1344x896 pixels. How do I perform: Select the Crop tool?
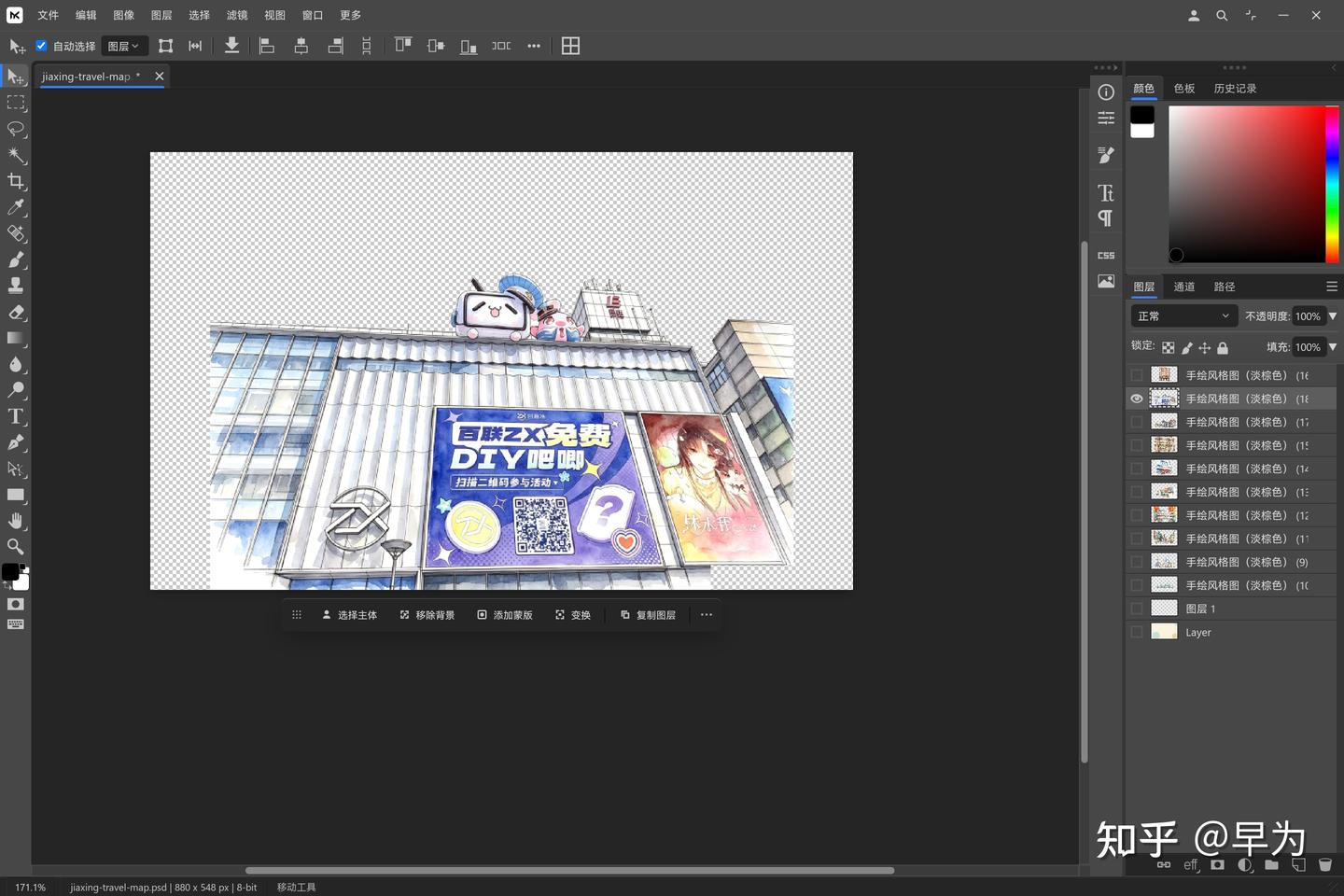(x=16, y=181)
